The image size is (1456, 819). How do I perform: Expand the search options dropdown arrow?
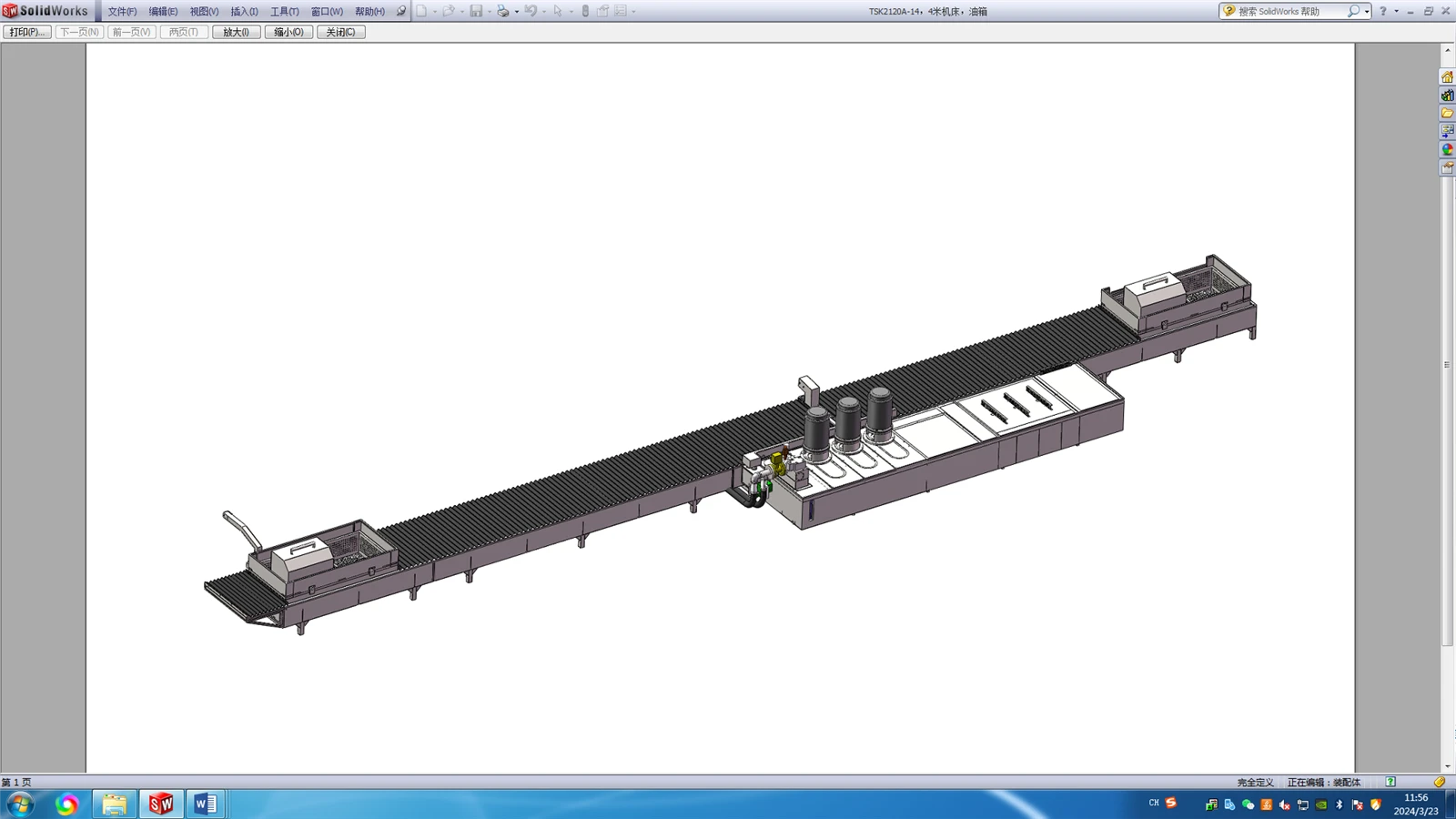1367,12
